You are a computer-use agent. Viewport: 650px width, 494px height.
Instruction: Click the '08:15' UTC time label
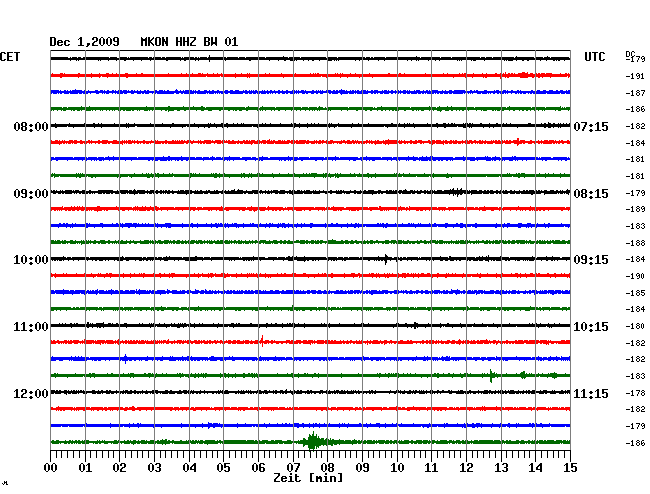(591, 194)
